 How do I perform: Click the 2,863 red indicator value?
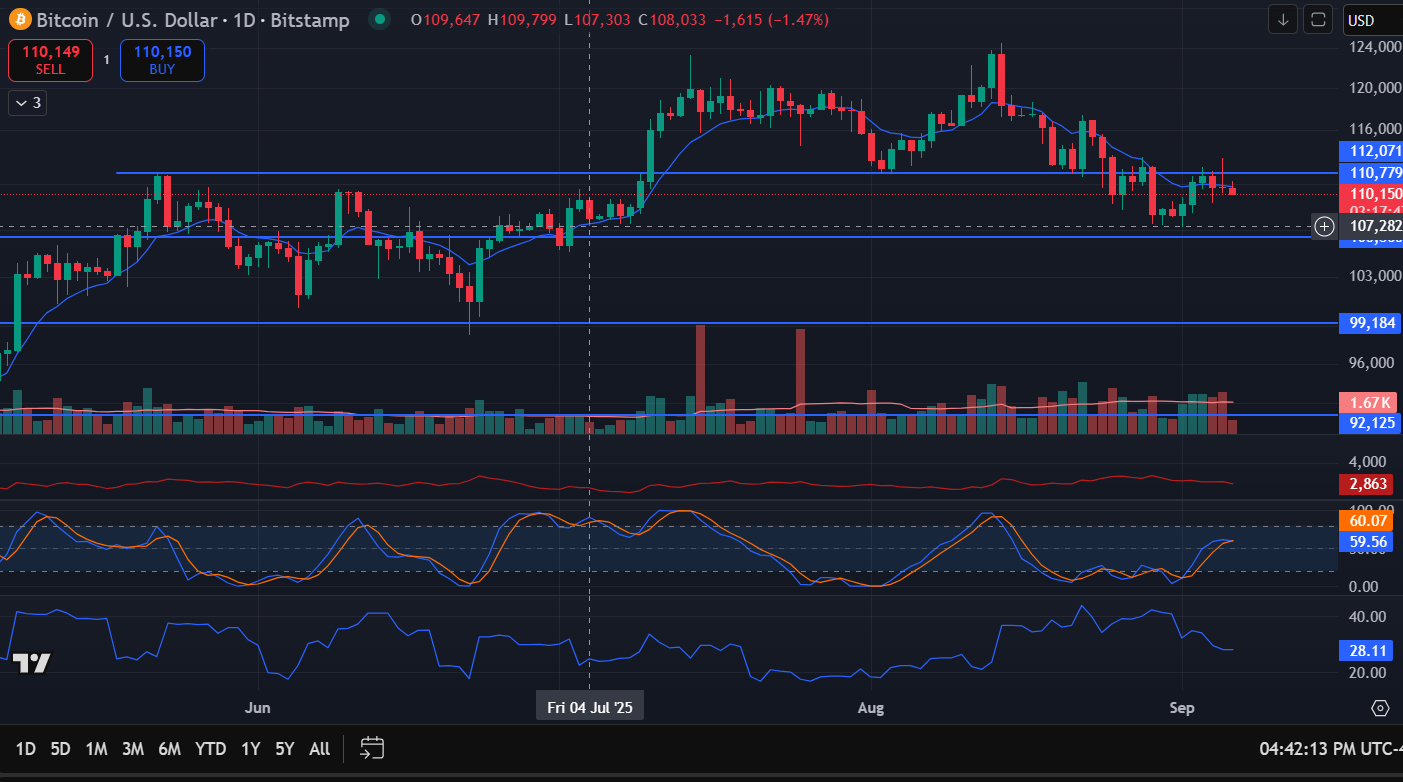(1367, 484)
